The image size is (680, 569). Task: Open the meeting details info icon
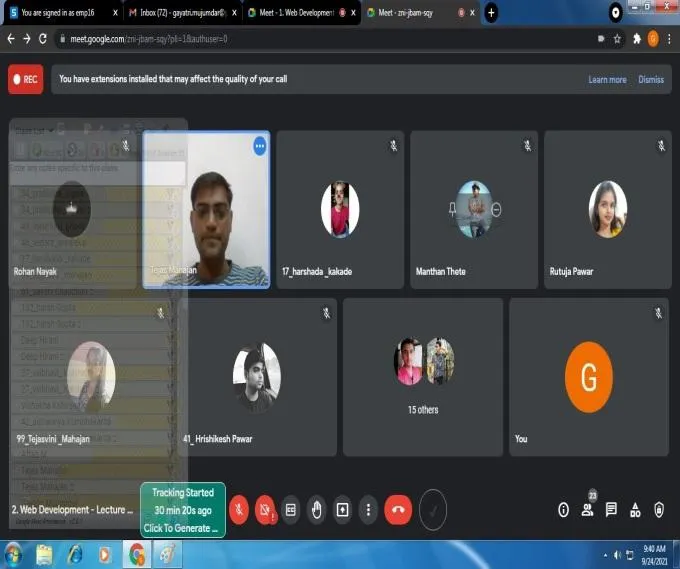click(563, 510)
